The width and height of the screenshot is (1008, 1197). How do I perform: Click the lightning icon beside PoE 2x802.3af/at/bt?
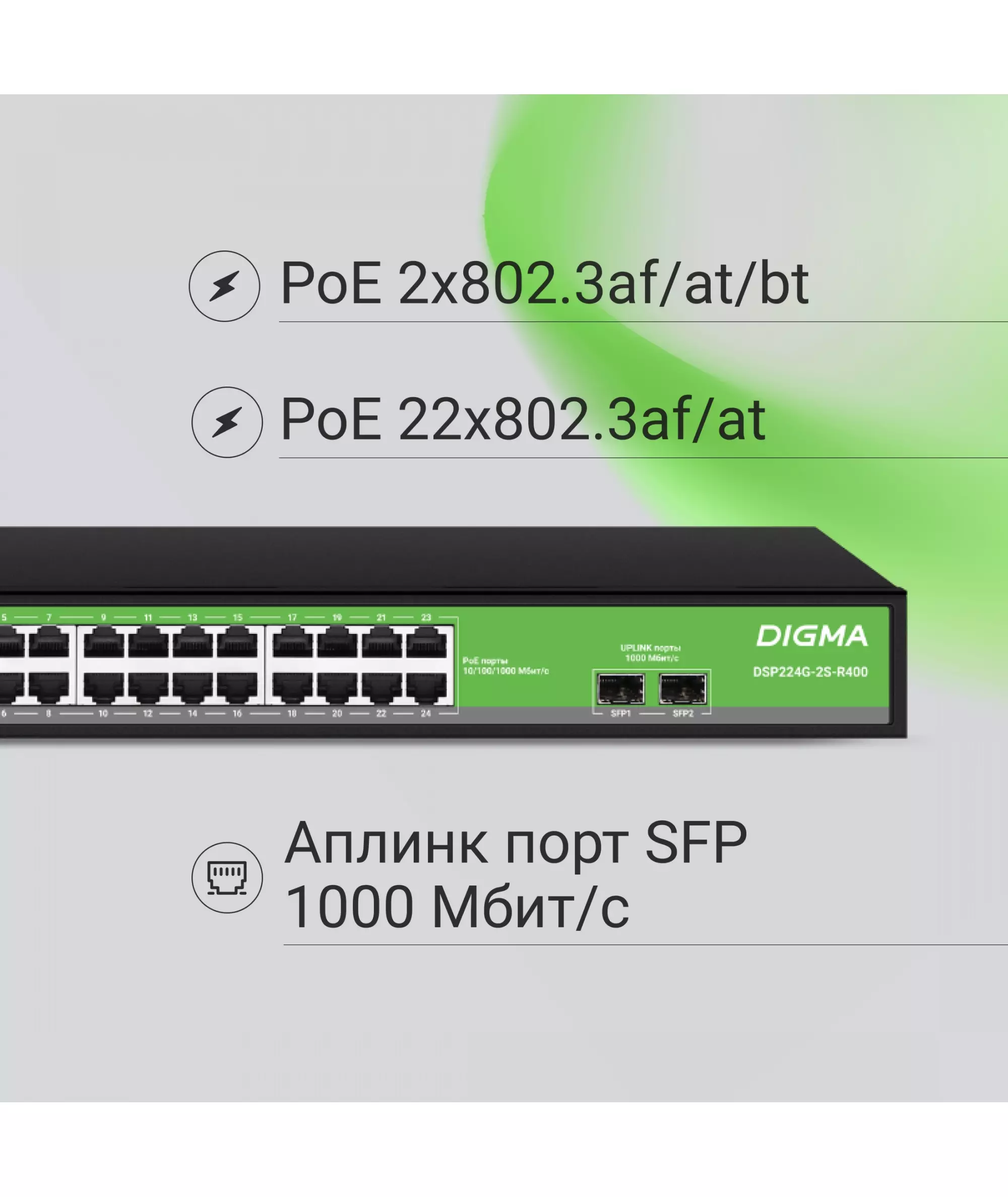click(224, 286)
